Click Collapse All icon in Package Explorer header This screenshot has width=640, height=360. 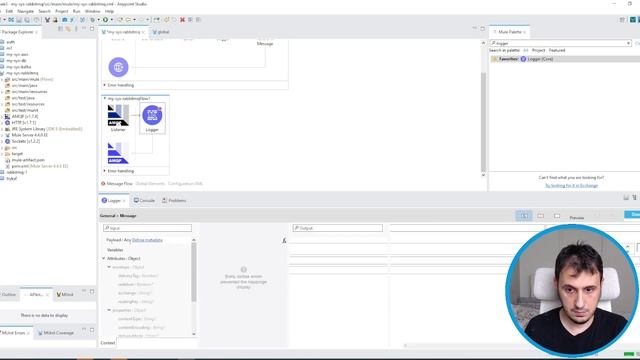pos(60,29)
